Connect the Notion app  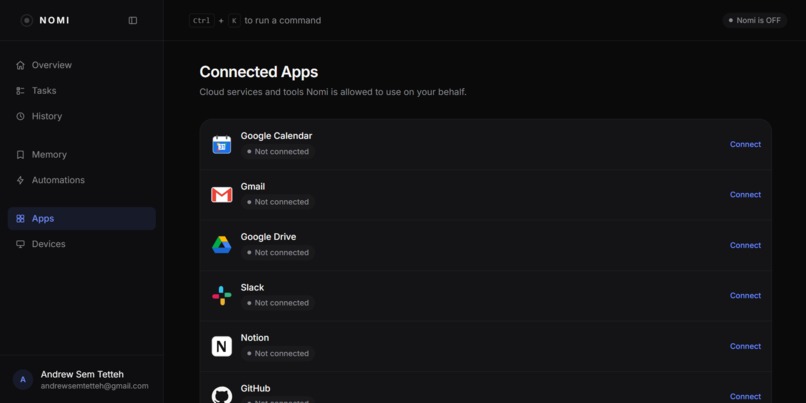coord(745,346)
